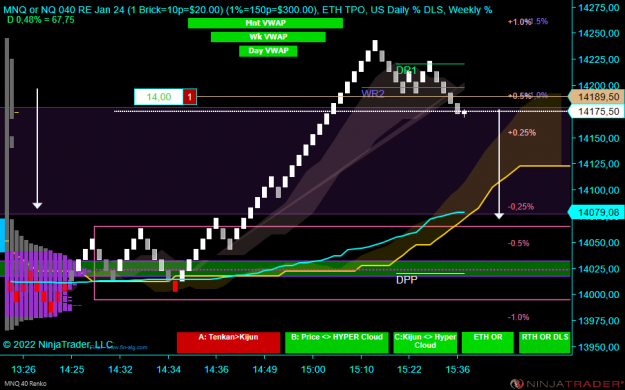Click the 14189,50 price axis marker
625x390 pixels.
596,97
